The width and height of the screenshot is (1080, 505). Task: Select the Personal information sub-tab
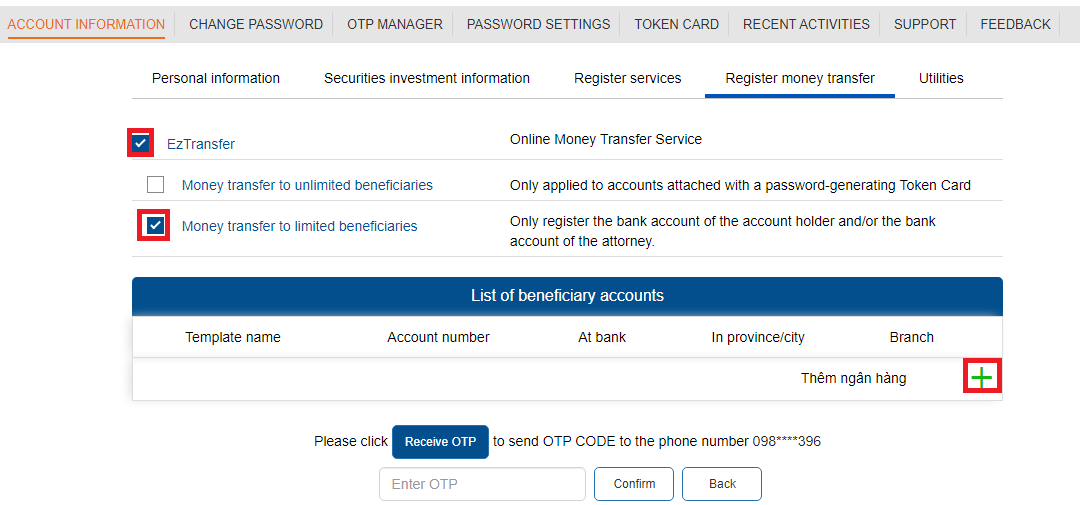[216, 78]
